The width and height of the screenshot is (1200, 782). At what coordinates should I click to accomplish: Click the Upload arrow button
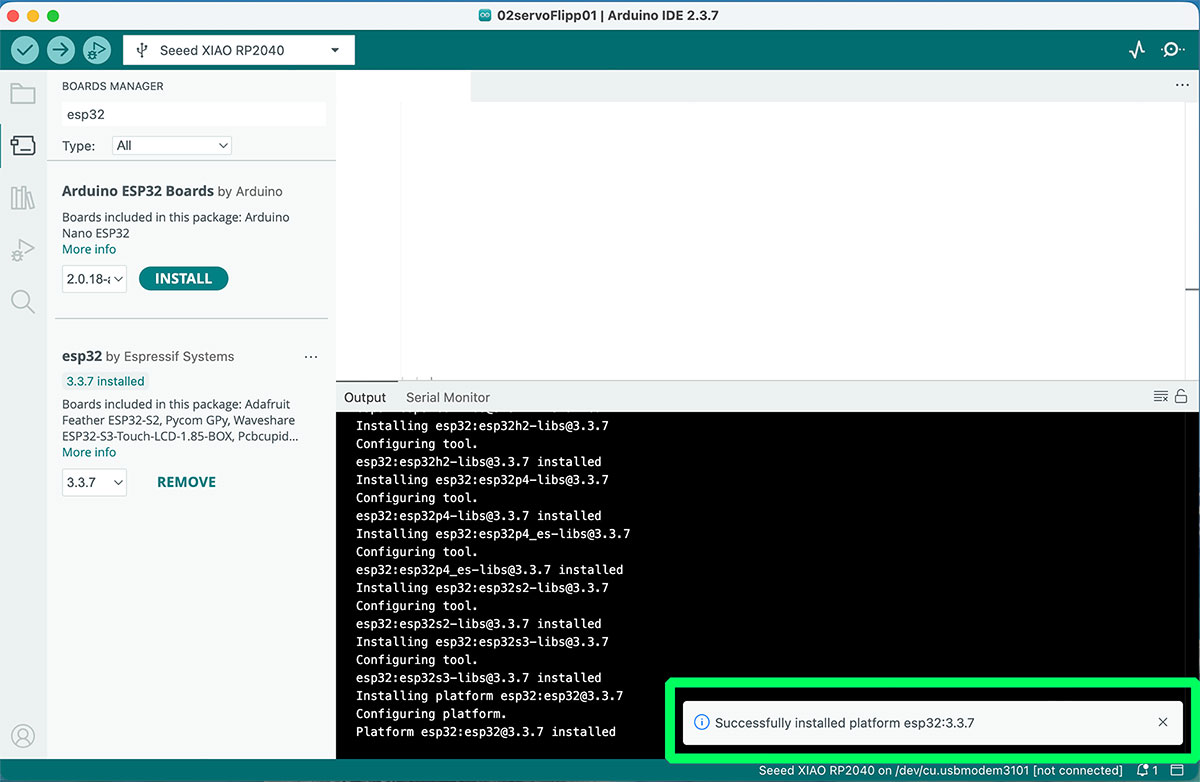click(x=61, y=49)
